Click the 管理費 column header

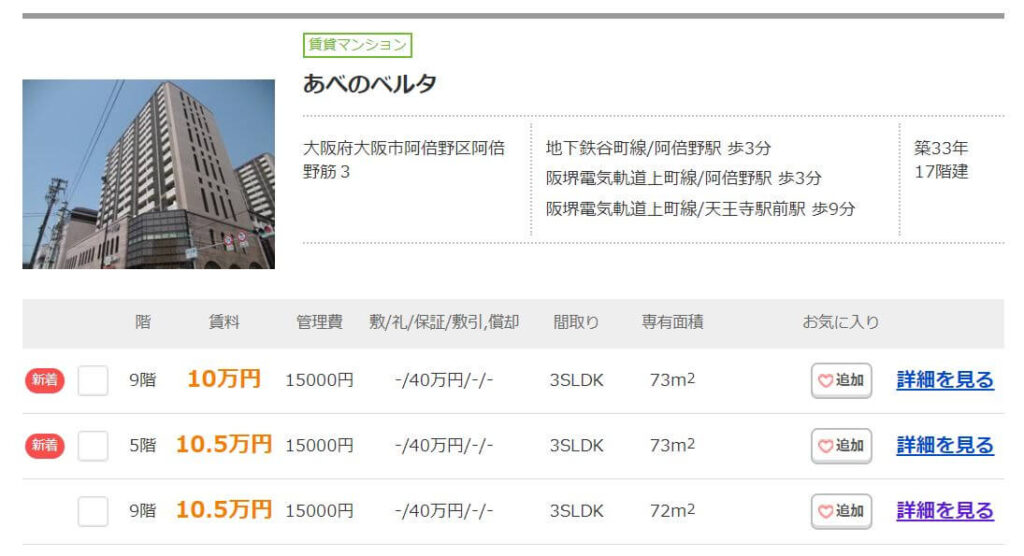pos(319,322)
